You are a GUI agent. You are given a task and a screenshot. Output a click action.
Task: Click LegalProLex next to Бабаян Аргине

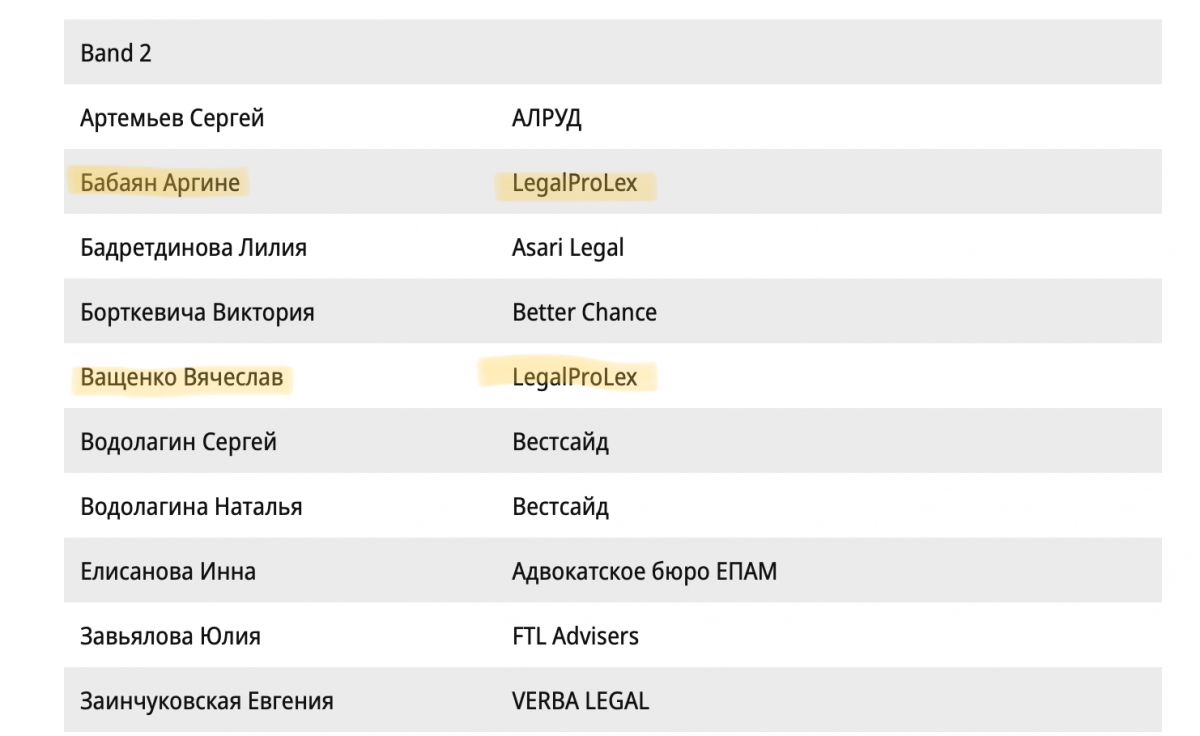coord(574,183)
